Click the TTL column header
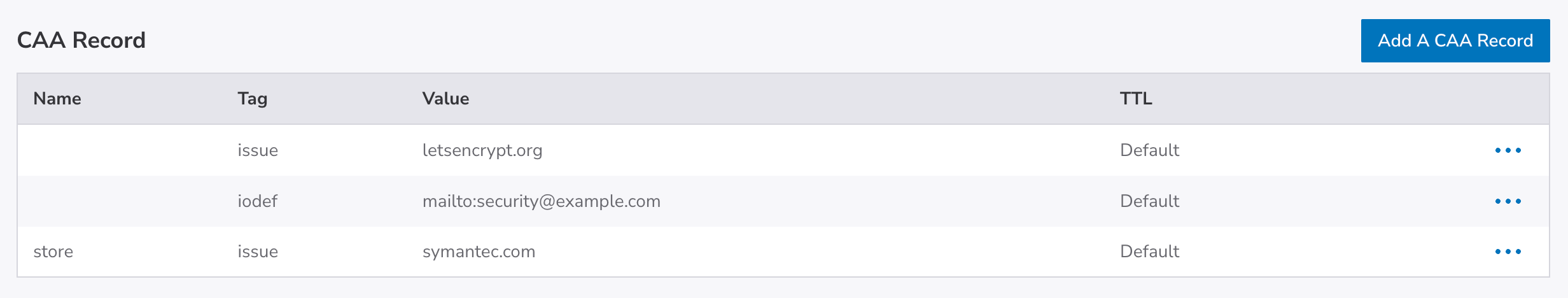The image size is (1568, 298). click(1136, 99)
